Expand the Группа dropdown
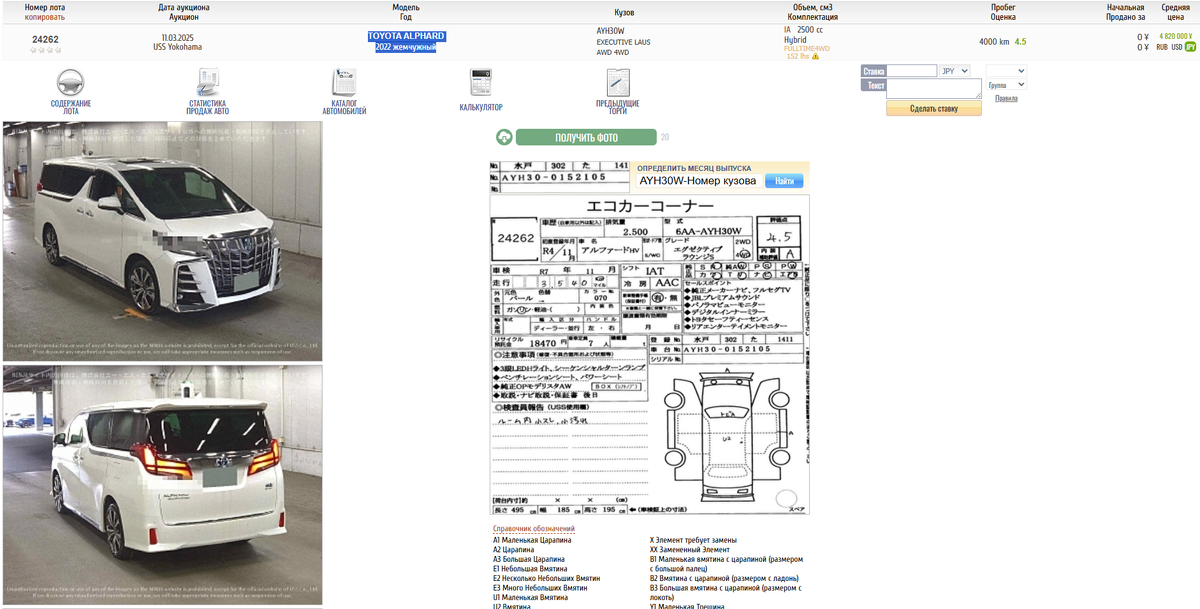The image size is (1200, 609). [x=1007, y=85]
